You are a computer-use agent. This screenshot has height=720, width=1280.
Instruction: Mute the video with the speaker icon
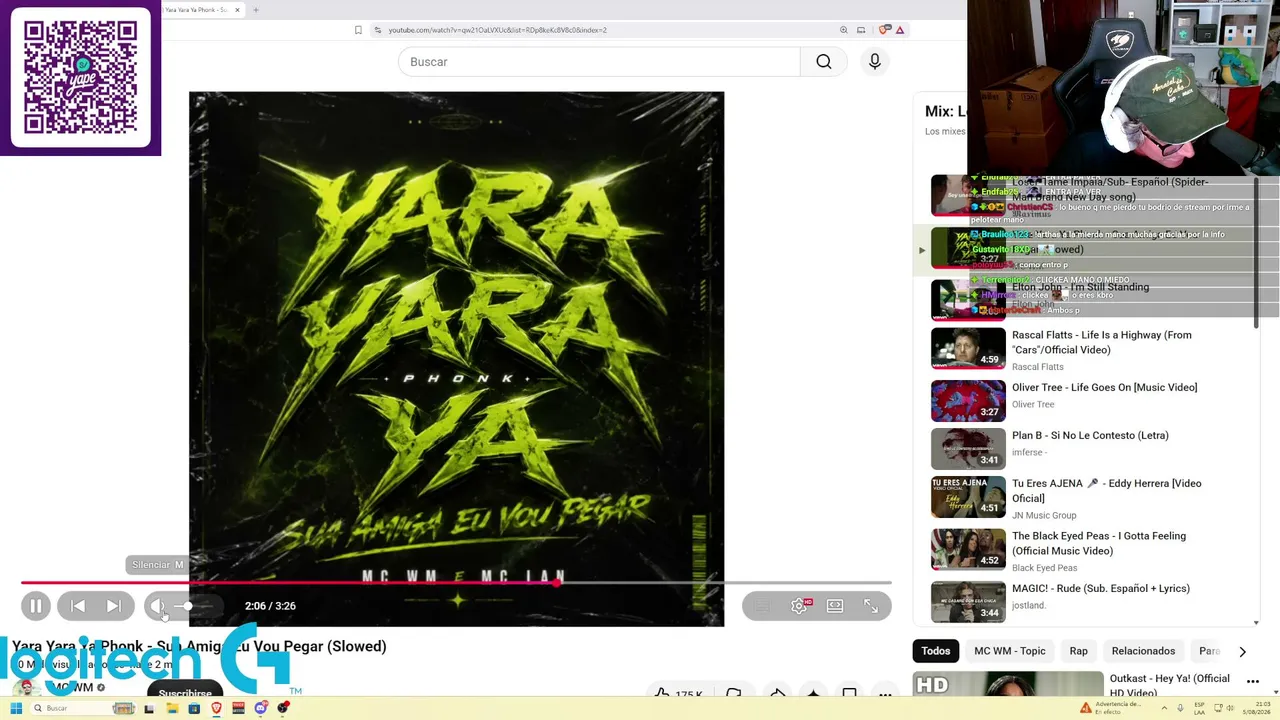tap(157, 605)
